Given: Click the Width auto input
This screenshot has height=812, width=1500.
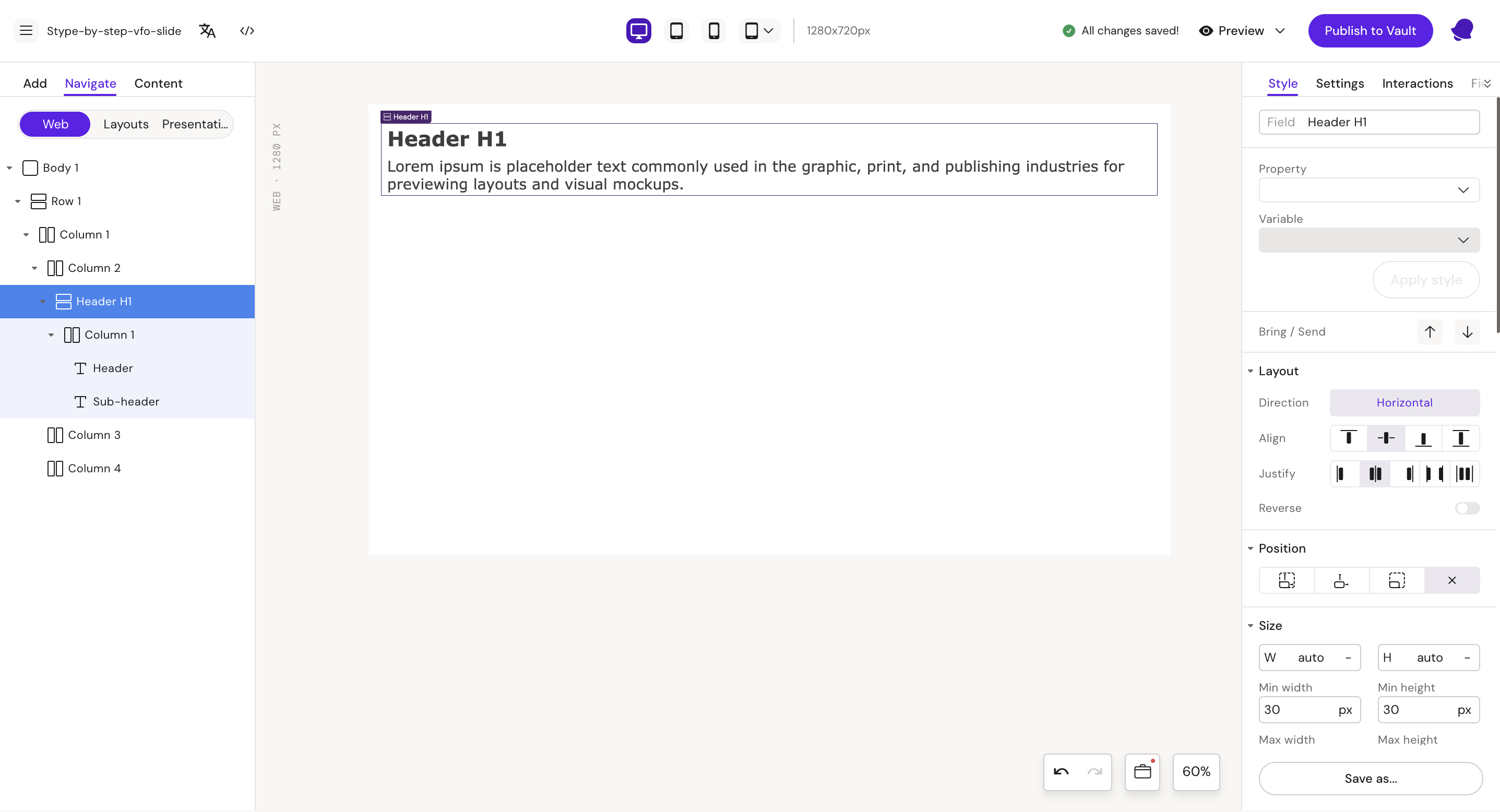Looking at the screenshot, I should [1309, 658].
